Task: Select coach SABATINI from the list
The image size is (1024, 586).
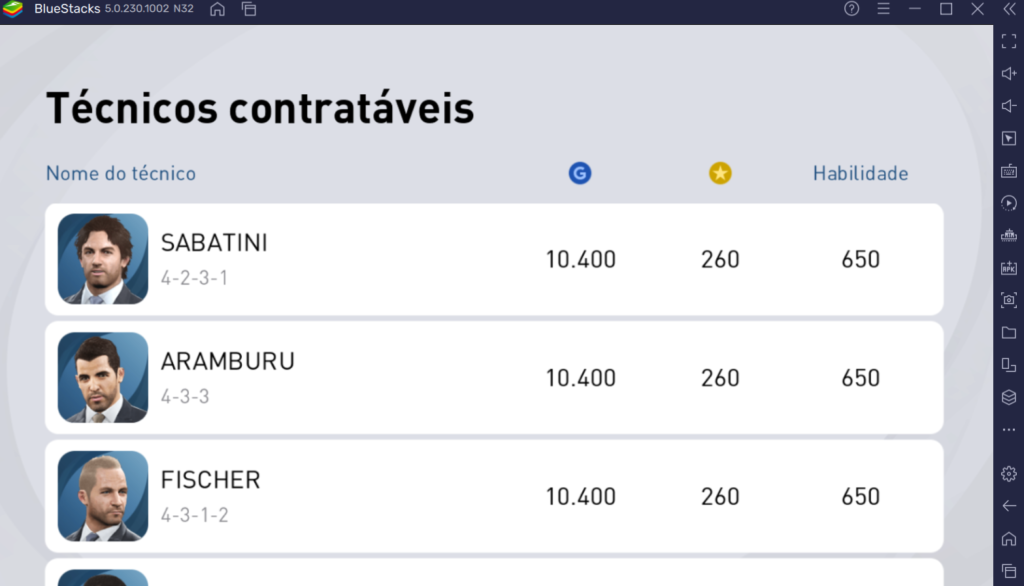Action: [493, 258]
